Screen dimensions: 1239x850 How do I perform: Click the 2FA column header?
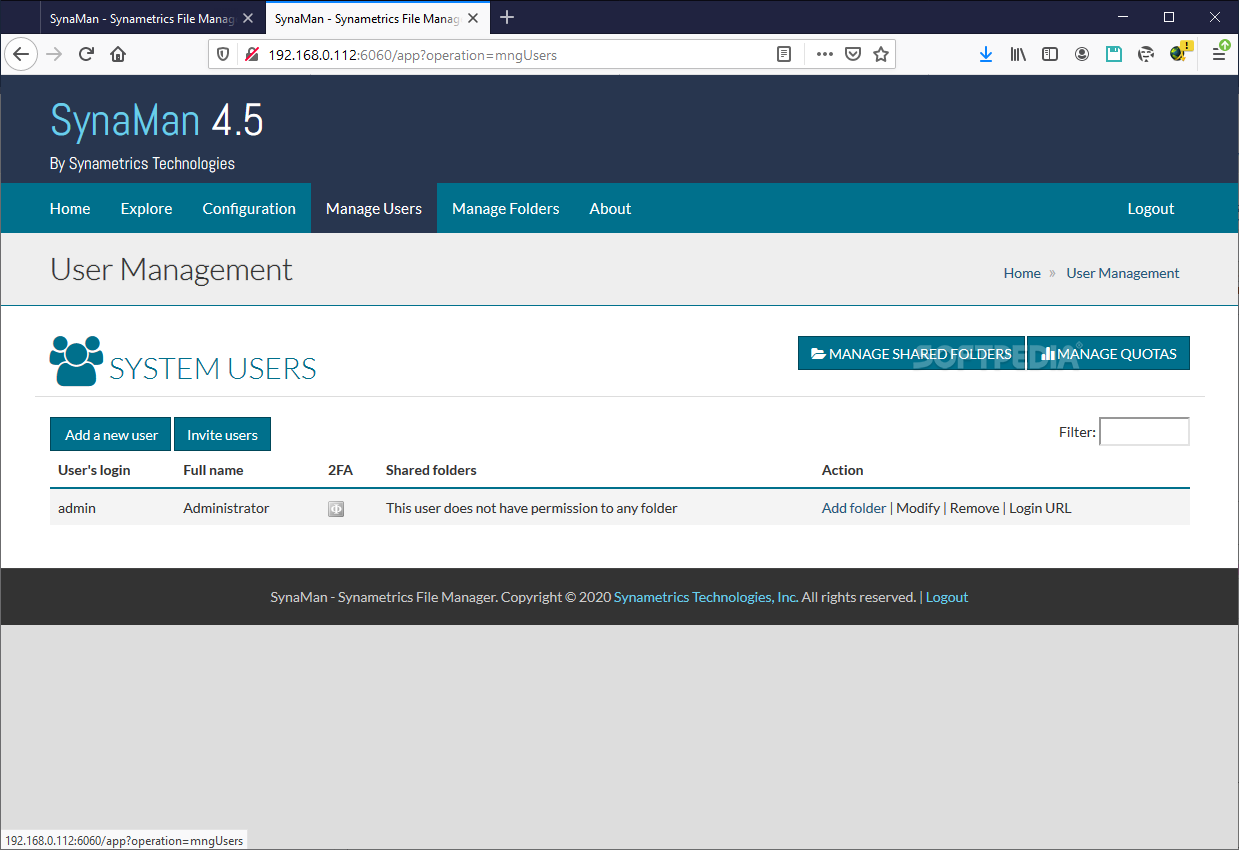340,470
